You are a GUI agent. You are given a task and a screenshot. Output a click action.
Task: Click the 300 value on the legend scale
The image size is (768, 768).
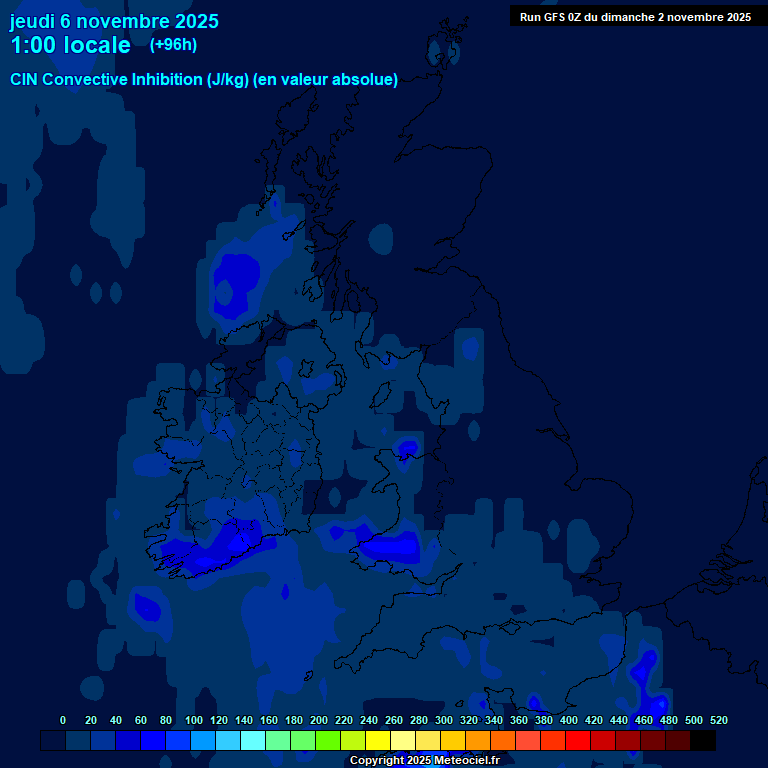pos(443,720)
